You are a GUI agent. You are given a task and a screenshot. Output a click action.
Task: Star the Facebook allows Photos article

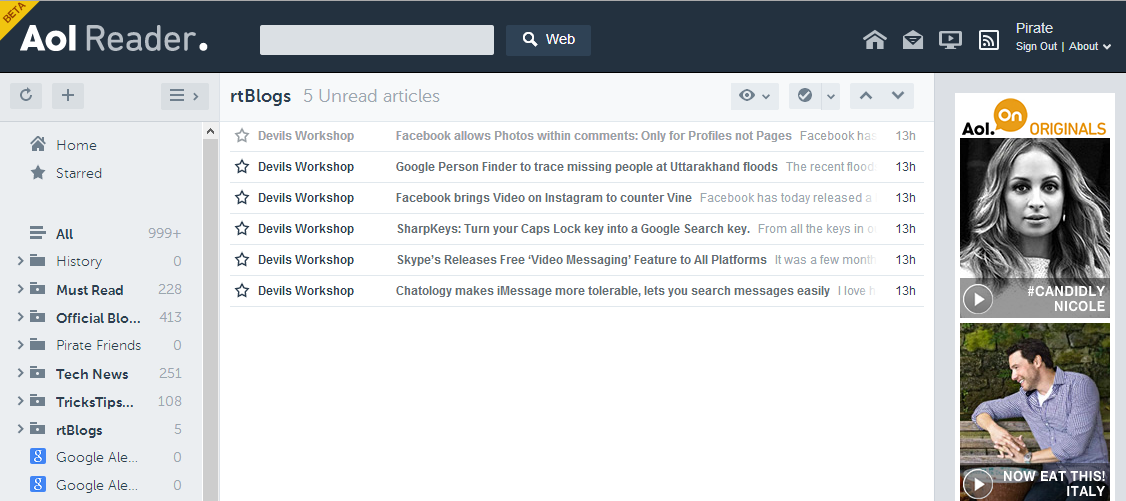click(242, 136)
